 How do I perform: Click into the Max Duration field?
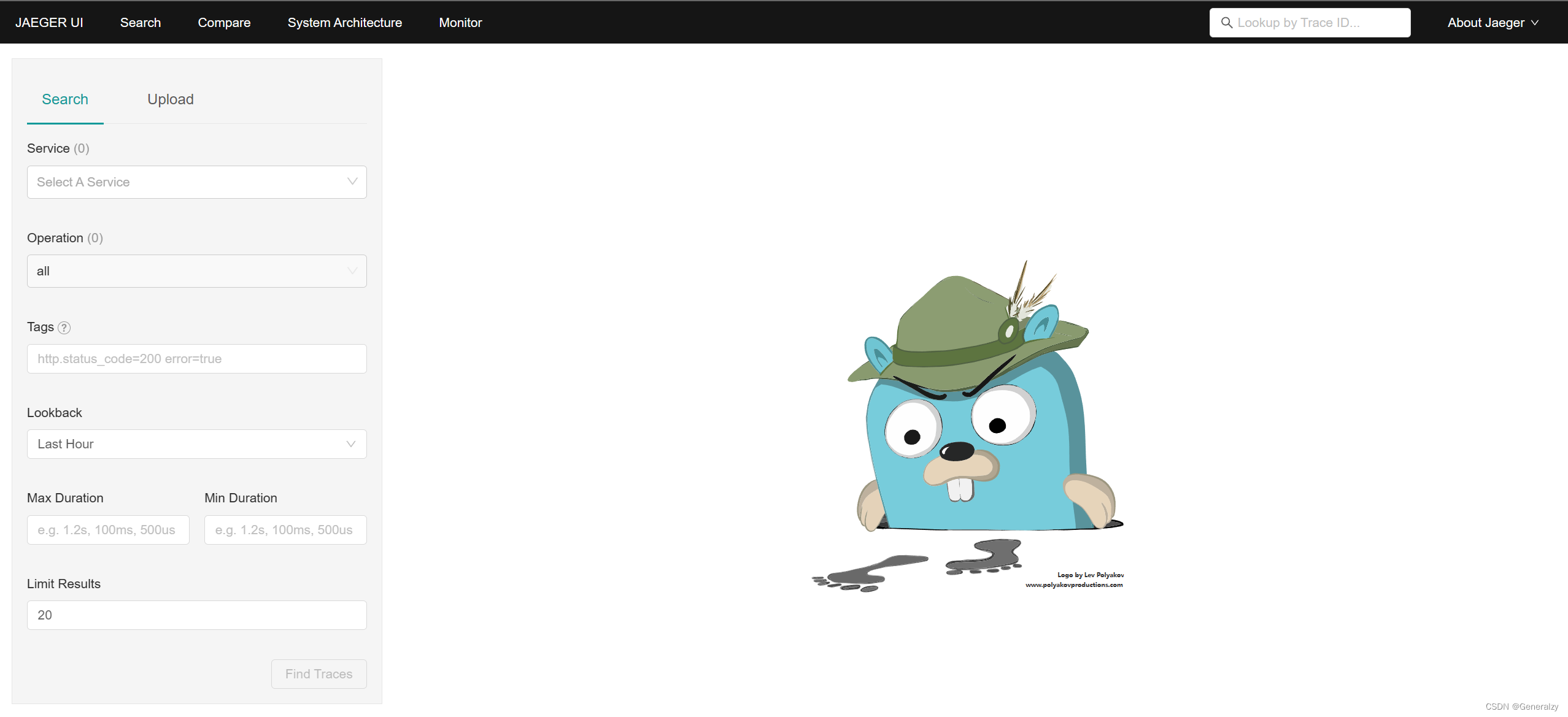coord(108,530)
